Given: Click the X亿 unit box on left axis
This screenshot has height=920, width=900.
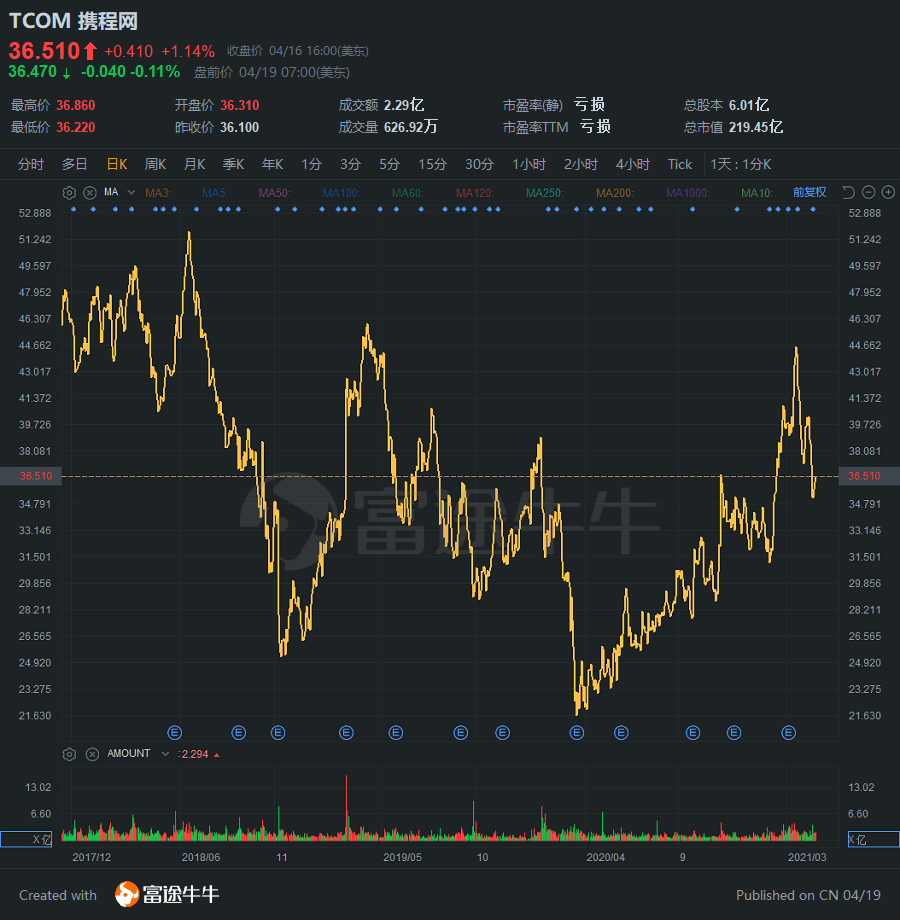Looking at the screenshot, I should point(26,840).
